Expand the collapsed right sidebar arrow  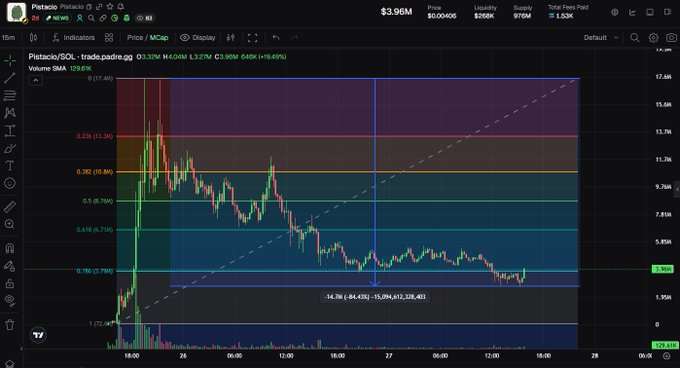click(x=677, y=189)
